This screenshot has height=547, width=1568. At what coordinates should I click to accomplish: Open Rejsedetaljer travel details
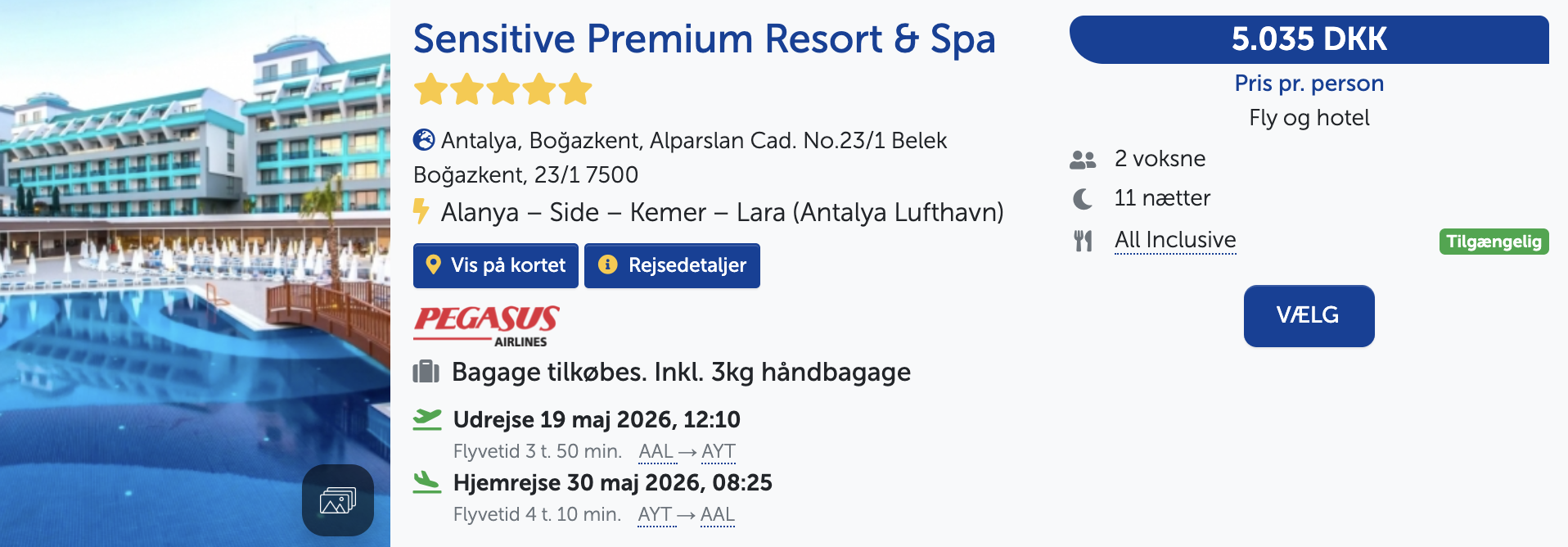pos(672,265)
